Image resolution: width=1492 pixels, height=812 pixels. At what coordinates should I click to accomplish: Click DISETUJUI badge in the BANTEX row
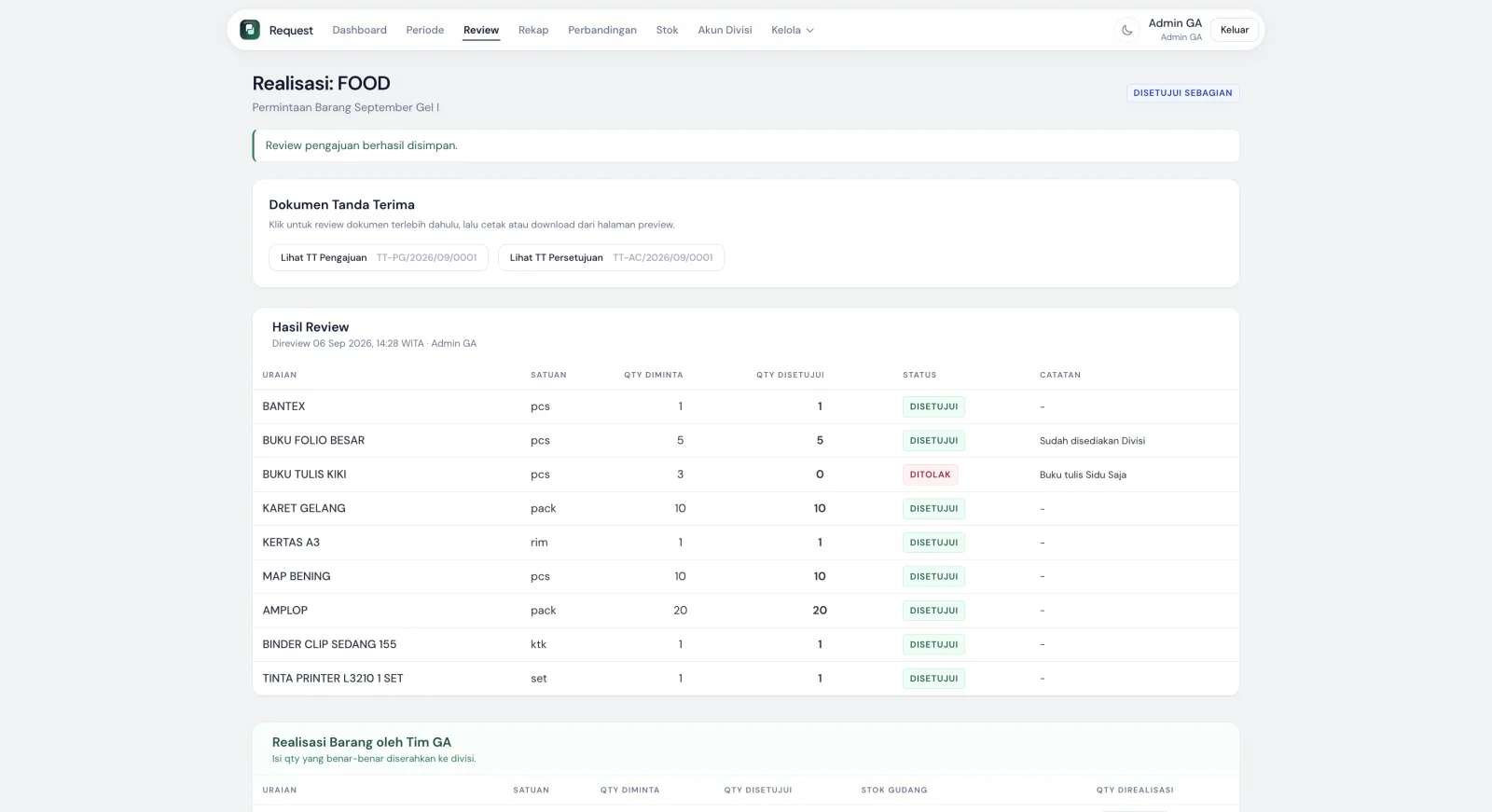933,406
